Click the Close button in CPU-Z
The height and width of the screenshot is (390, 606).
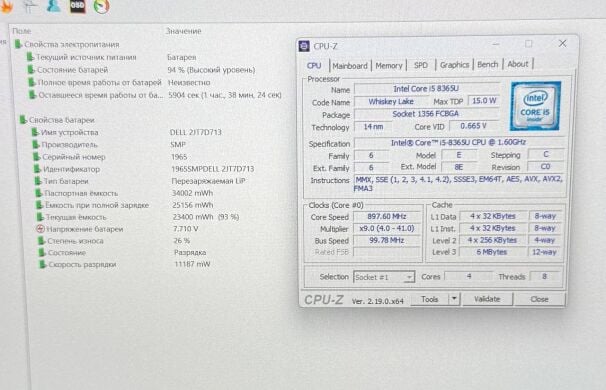(x=539, y=299)
